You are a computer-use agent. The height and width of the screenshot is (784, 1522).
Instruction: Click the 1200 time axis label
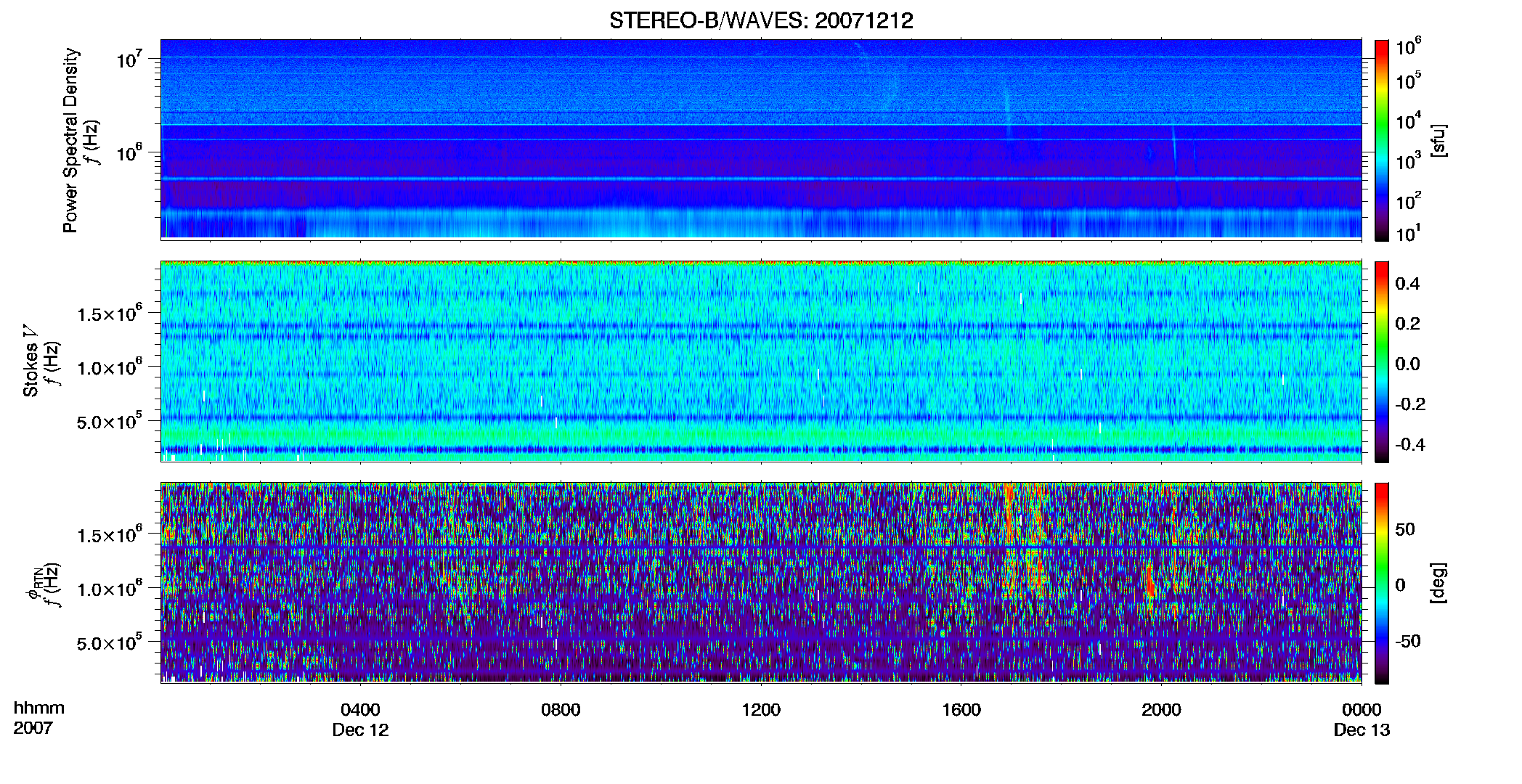tap(761, 710)
